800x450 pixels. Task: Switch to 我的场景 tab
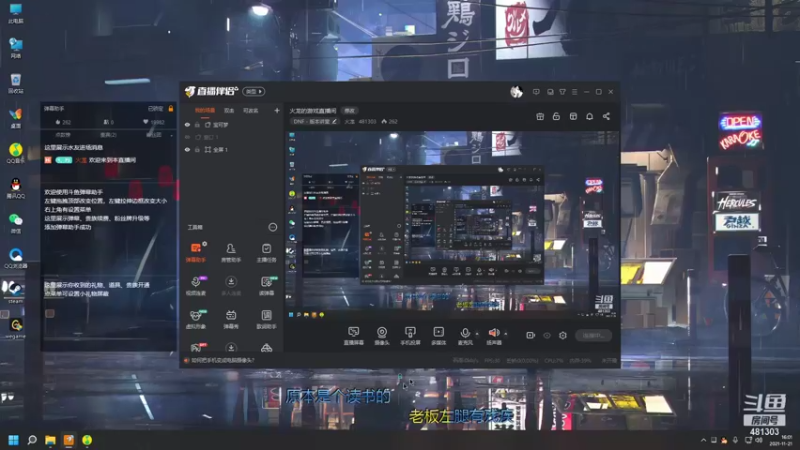coord(205,111)
